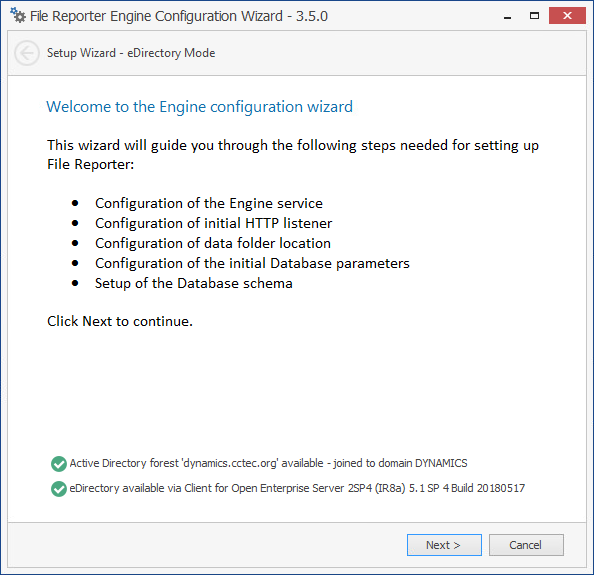Cancel the configuration wizard

click(526, 545)
